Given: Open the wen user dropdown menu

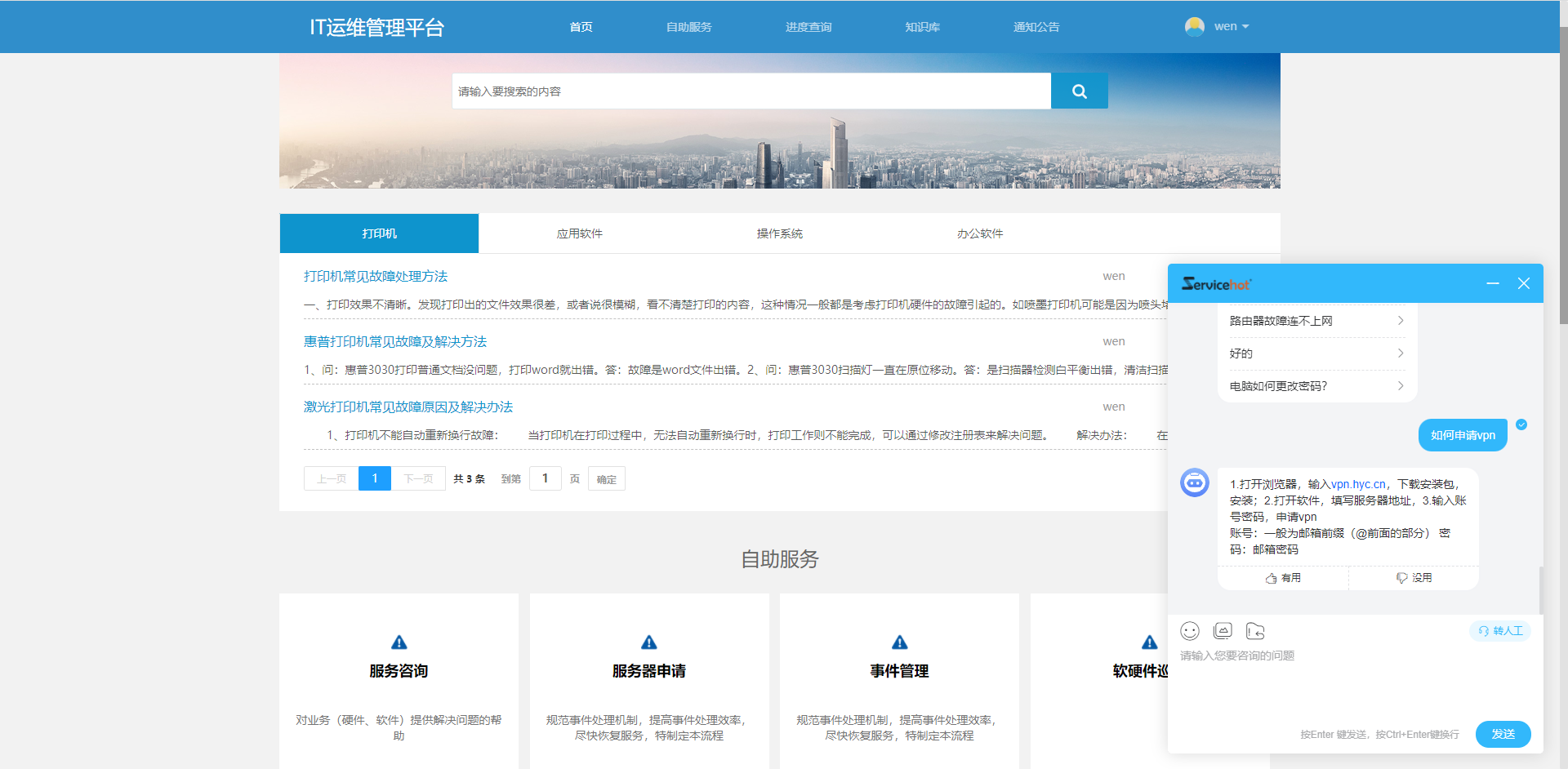Looking at the screenshot, I should [x=1218, y=27].
